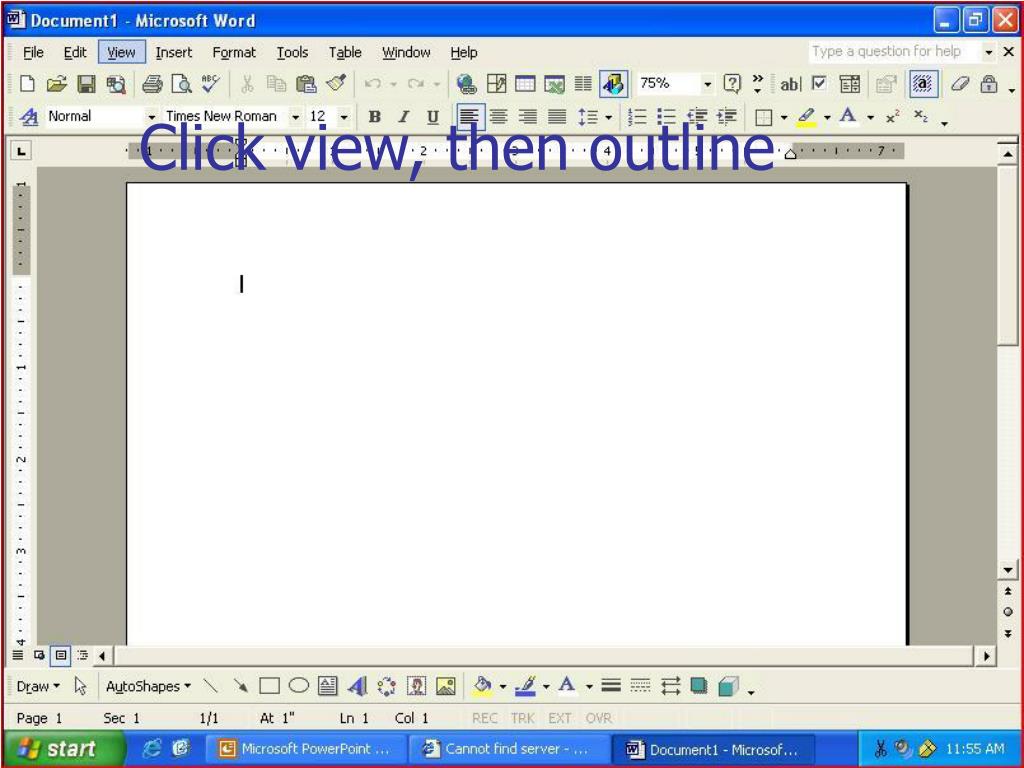Open the File menu
Screen dimensions: 1024x768
(x=33, y=52)
